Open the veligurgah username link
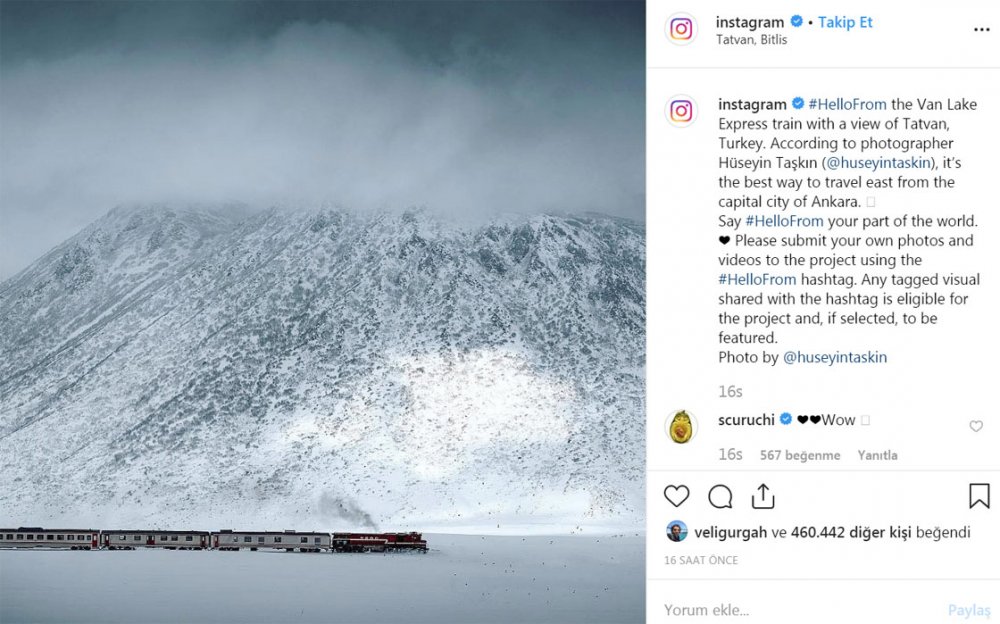 point(731,532)
